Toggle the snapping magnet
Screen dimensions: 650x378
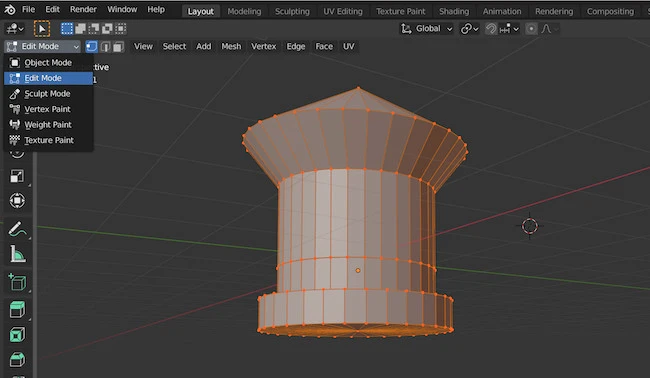[491, 29]
